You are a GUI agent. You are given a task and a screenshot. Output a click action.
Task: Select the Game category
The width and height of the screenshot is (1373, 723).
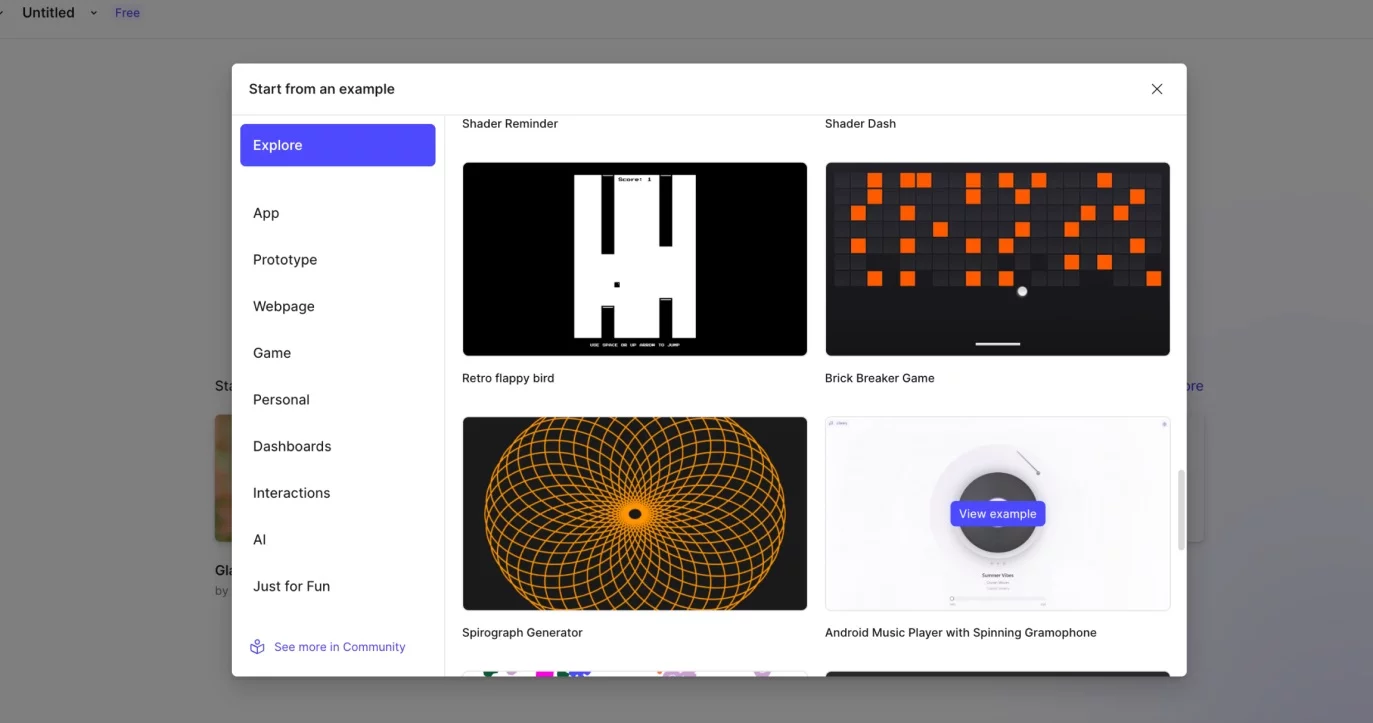(272, 353)
